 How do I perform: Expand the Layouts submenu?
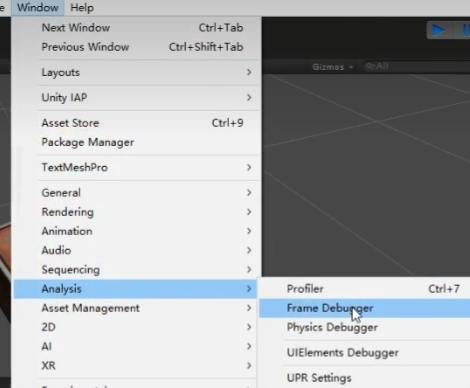135,72
